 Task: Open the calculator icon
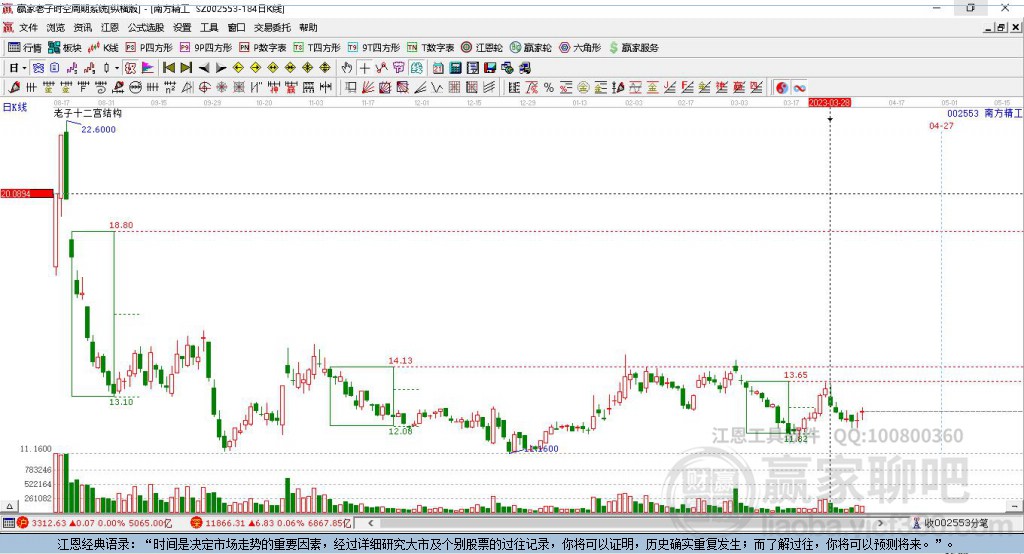455,68
